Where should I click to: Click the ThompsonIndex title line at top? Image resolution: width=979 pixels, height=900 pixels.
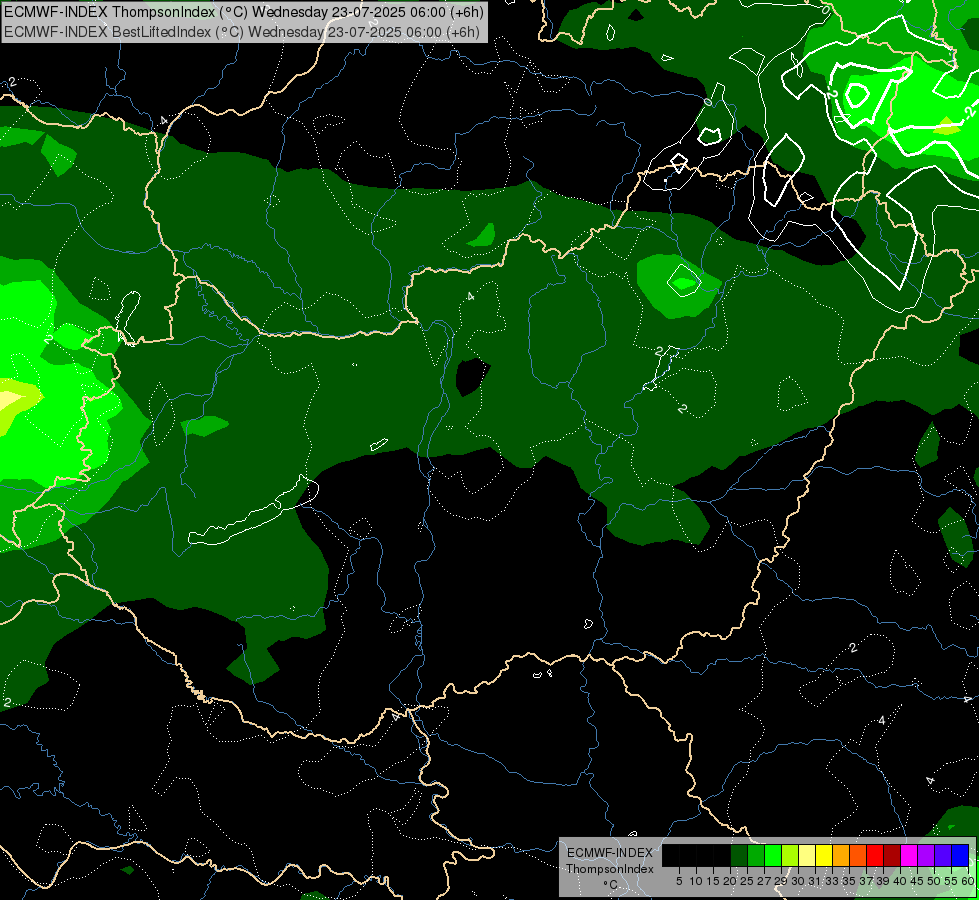[x=244, y=12]
